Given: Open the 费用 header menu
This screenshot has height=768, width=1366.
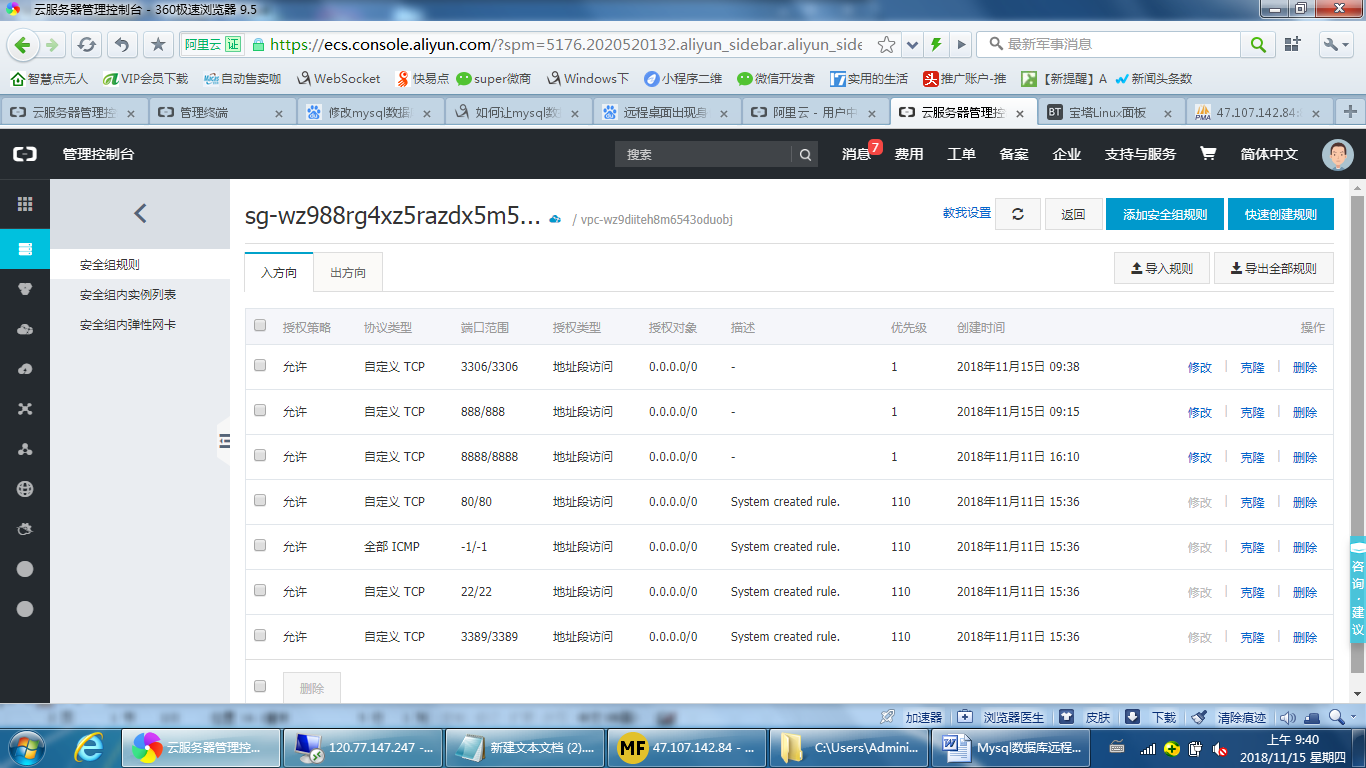Looking at the screenshot, I should click(x=909, y=154).
